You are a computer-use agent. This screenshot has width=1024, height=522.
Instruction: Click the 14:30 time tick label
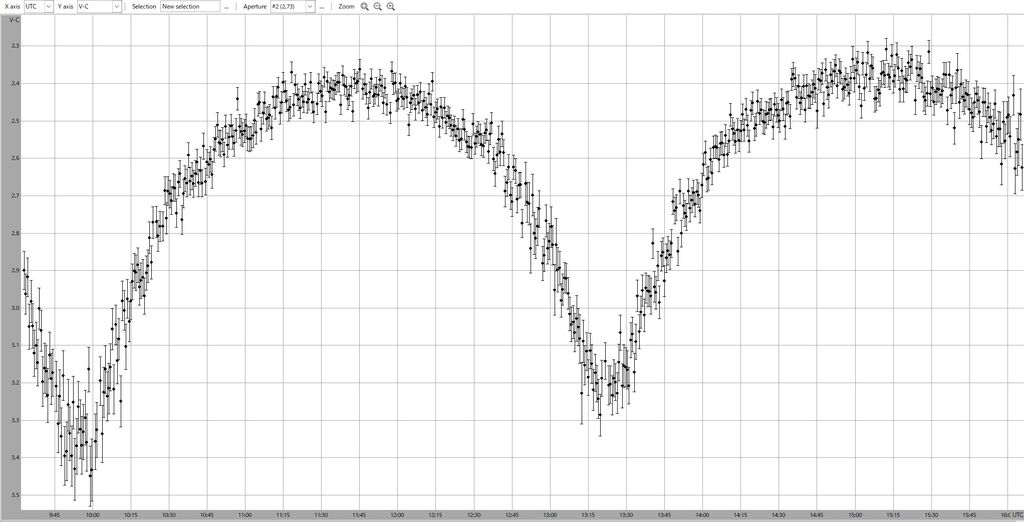pos(778,515)
